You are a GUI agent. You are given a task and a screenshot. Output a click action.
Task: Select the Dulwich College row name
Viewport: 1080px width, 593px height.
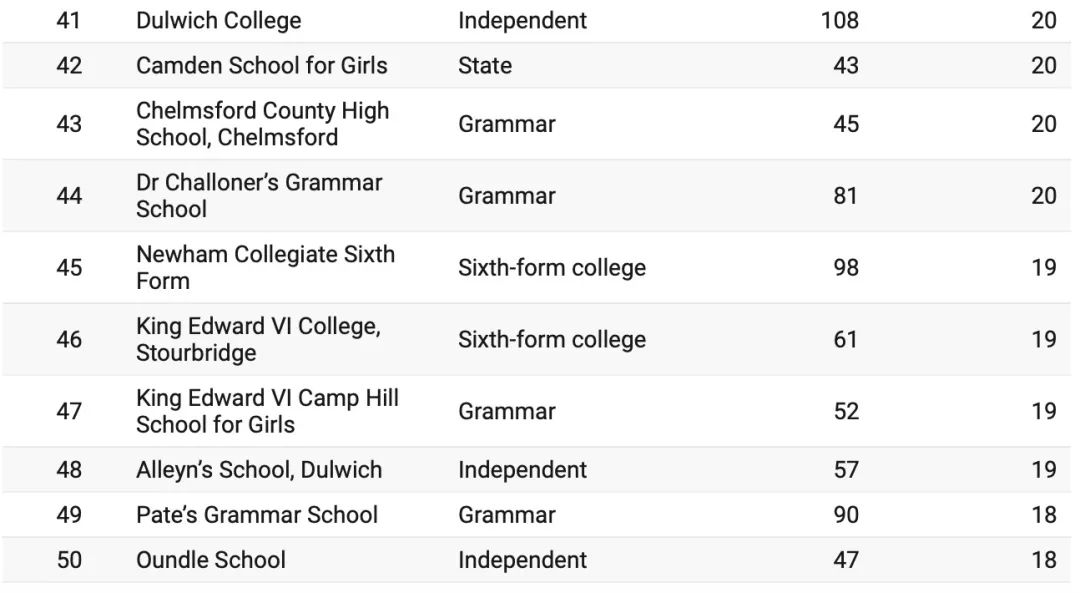pyautogui.click(x=218, y=21)
